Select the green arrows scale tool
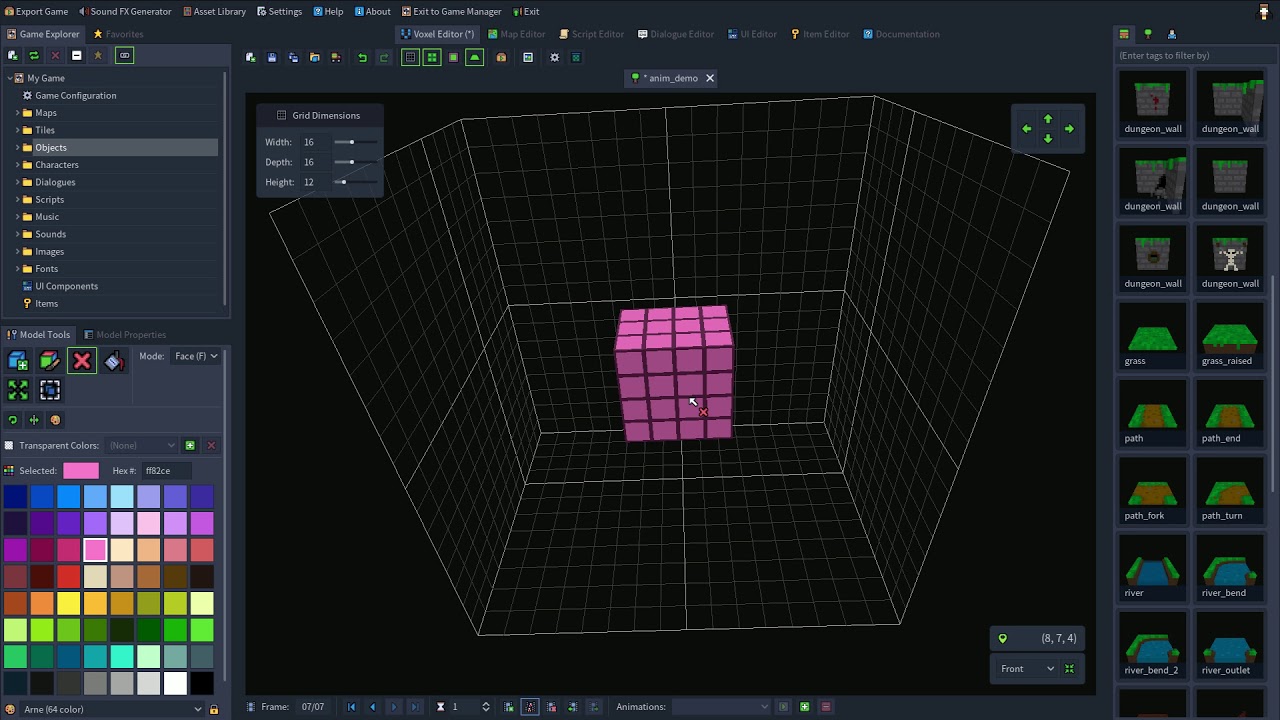 pos(18,390)
